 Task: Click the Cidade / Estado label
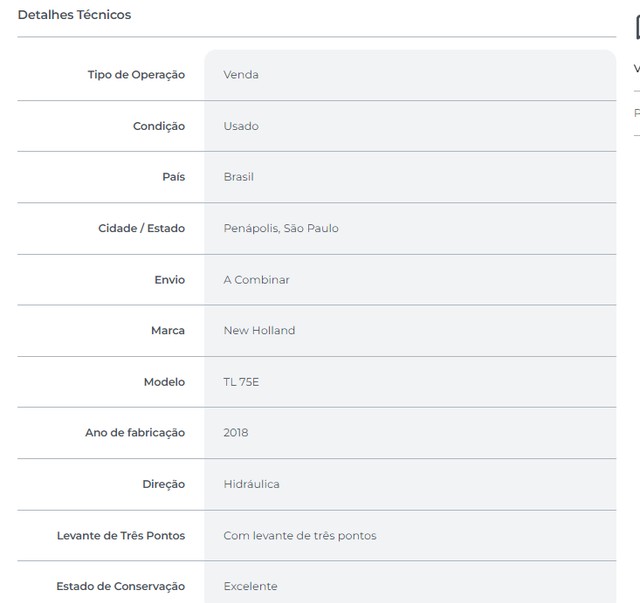141,228
